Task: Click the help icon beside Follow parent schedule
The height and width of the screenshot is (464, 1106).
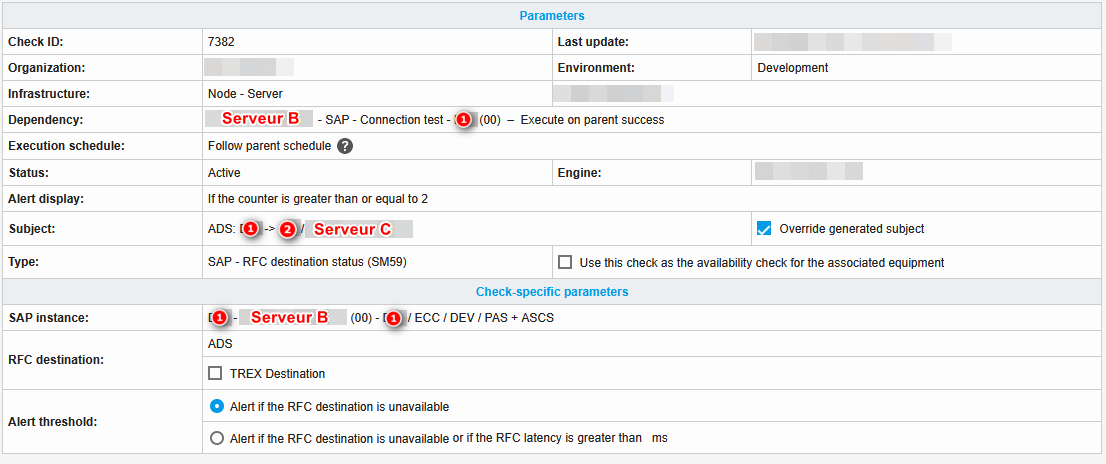Action: click(345, 146)
